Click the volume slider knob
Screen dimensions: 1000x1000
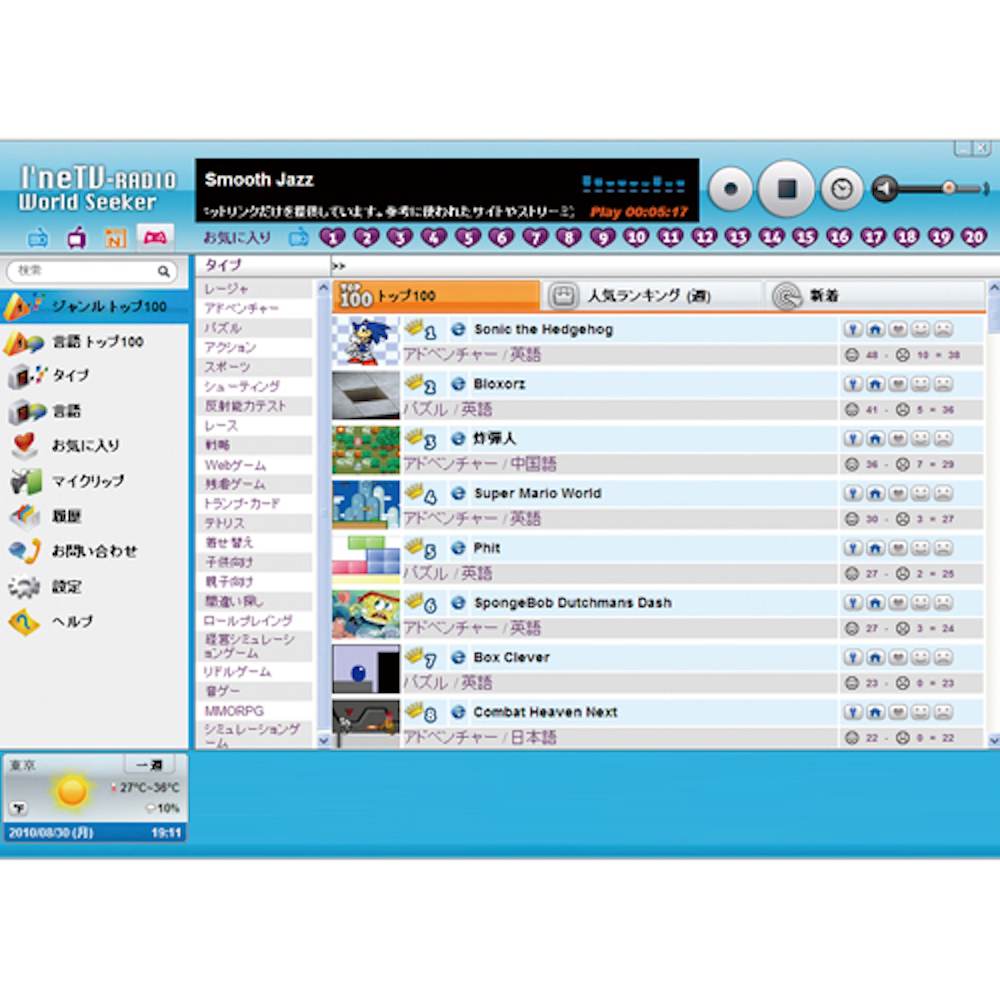point(948,188)
